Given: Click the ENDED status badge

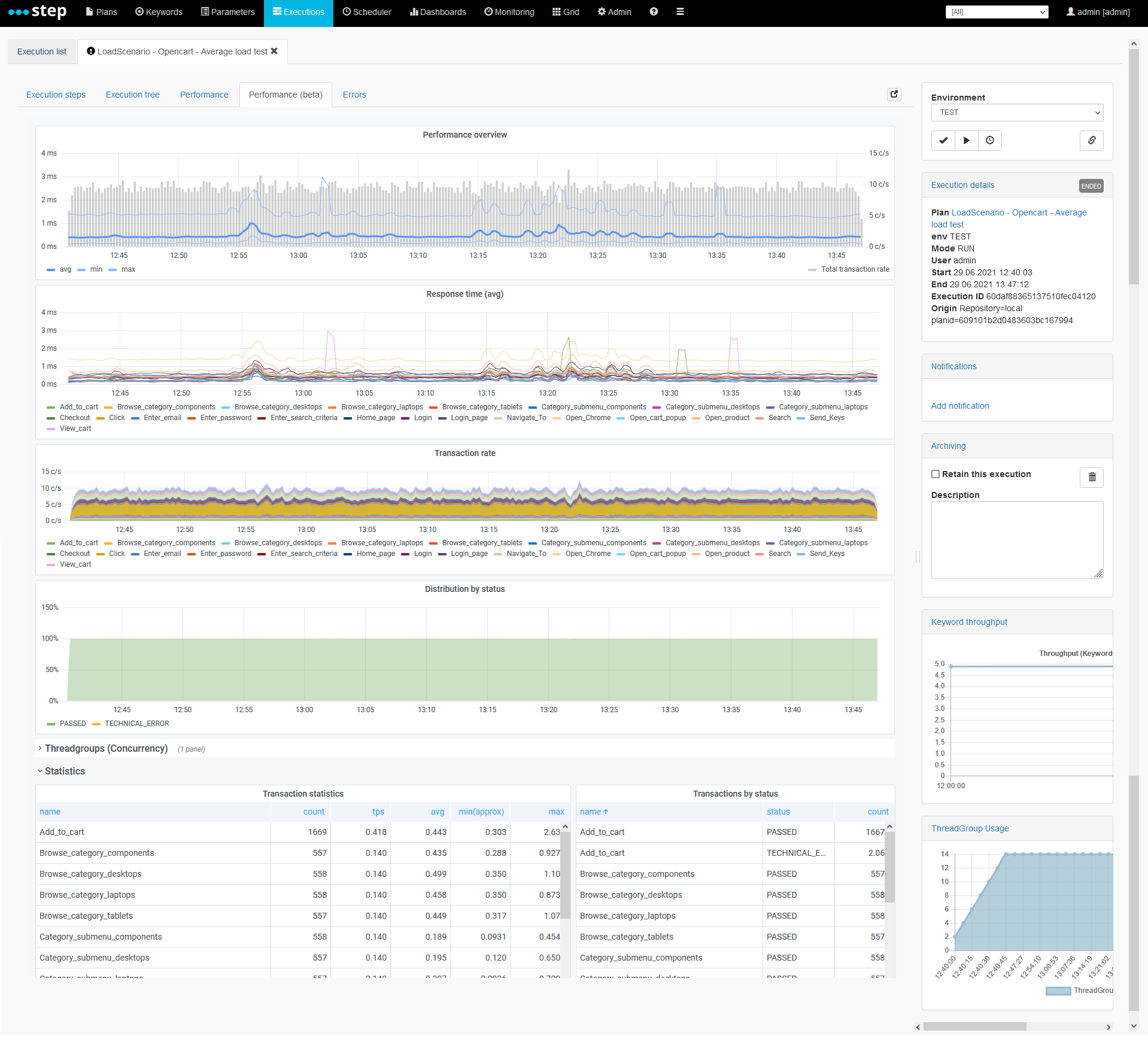Looking at the screenshot, I should [x=1091, y=186].
